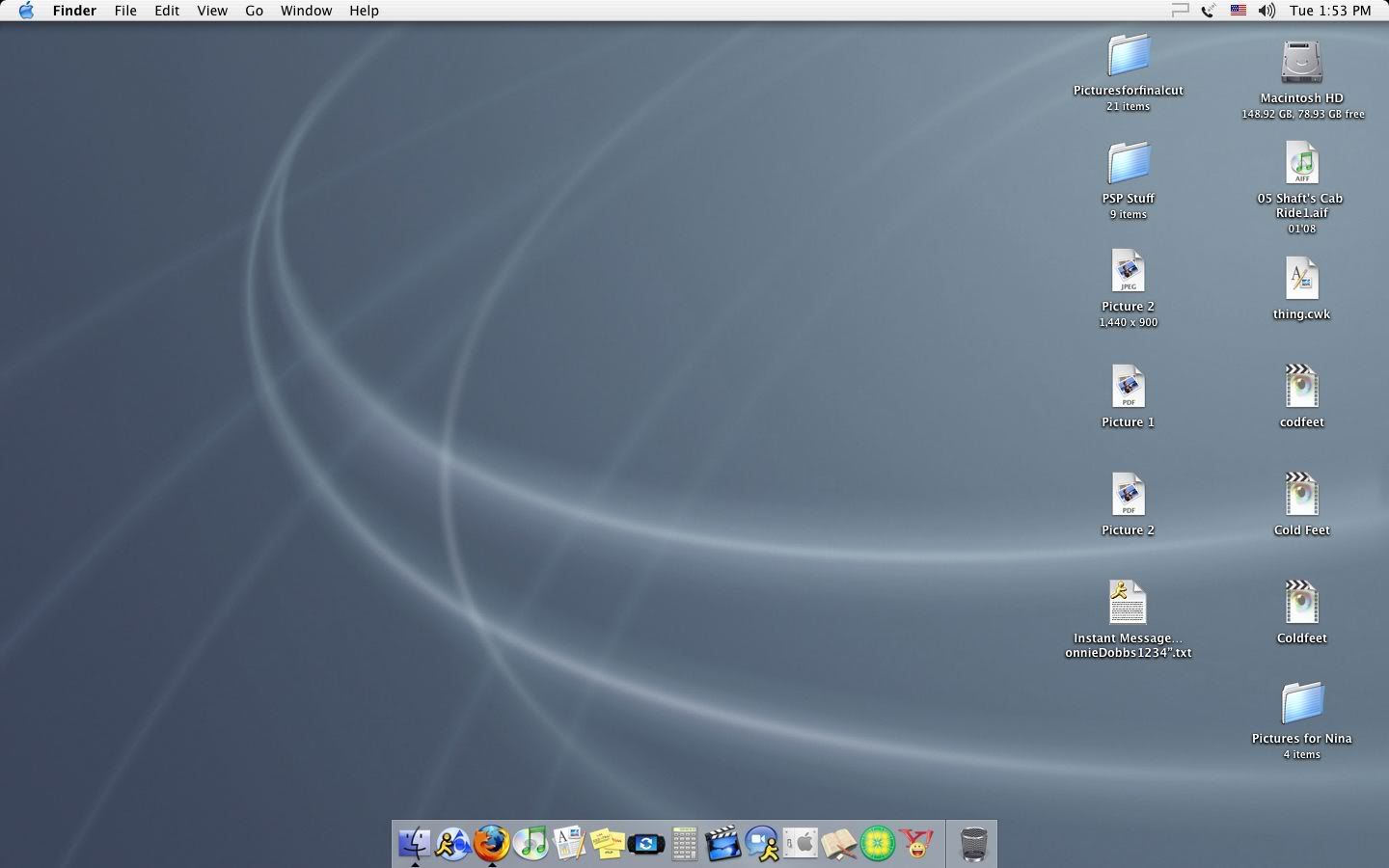Select the thing.cwk document
The image size is (1389, 868).
(1301, 280)
